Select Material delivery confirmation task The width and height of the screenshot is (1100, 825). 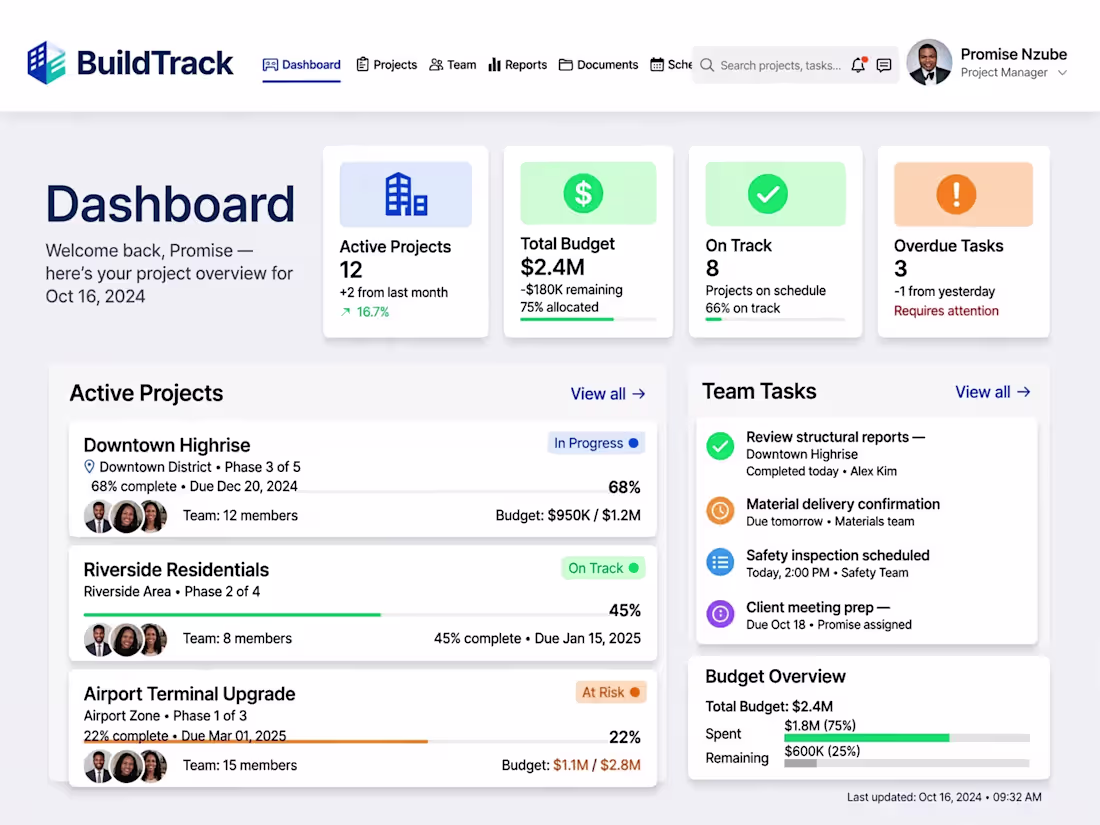click(843, 504)
